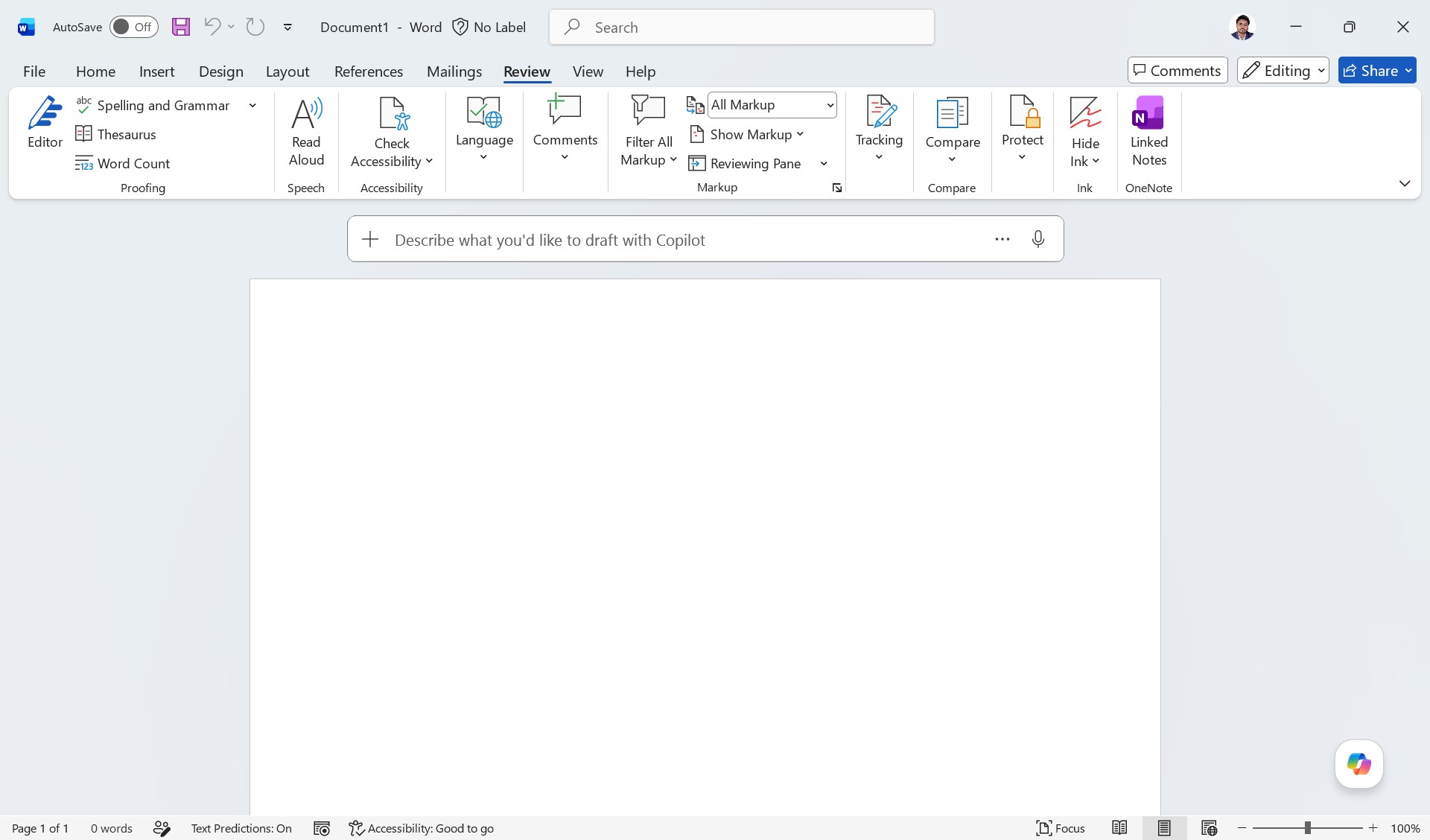Image resolution: width=1430 pixels, height=840 pixels.
Task: Click the Compare documents icon
Action: [x=952, y=113]
